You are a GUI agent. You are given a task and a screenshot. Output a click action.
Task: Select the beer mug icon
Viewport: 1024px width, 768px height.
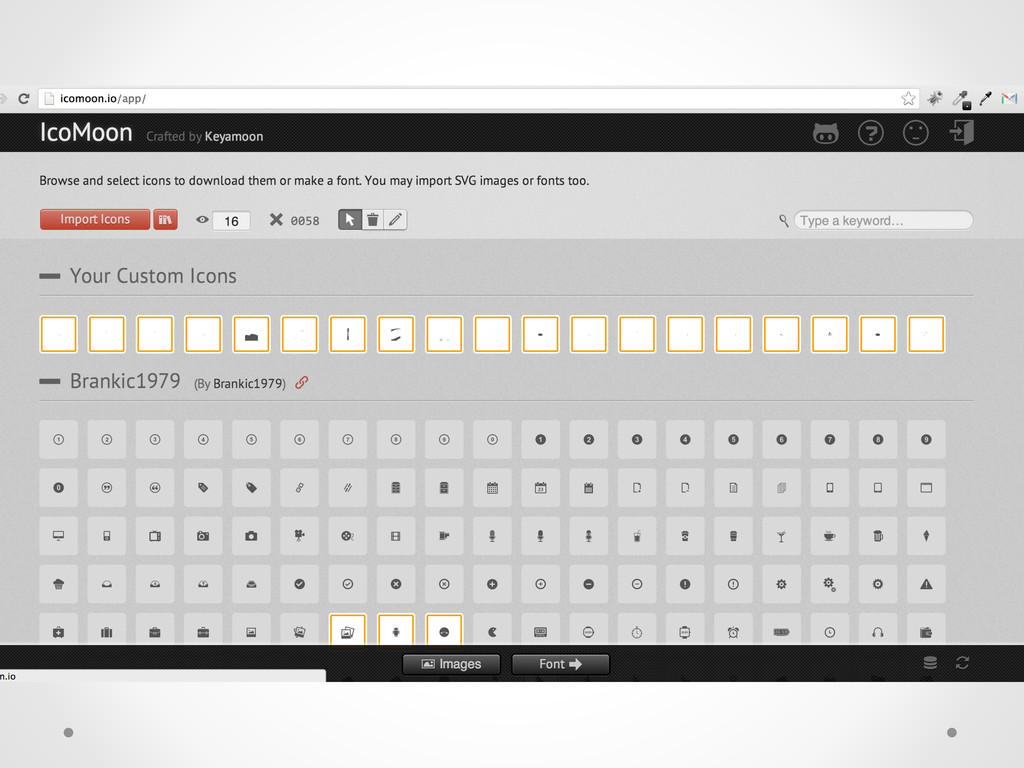tap(878, 536)
